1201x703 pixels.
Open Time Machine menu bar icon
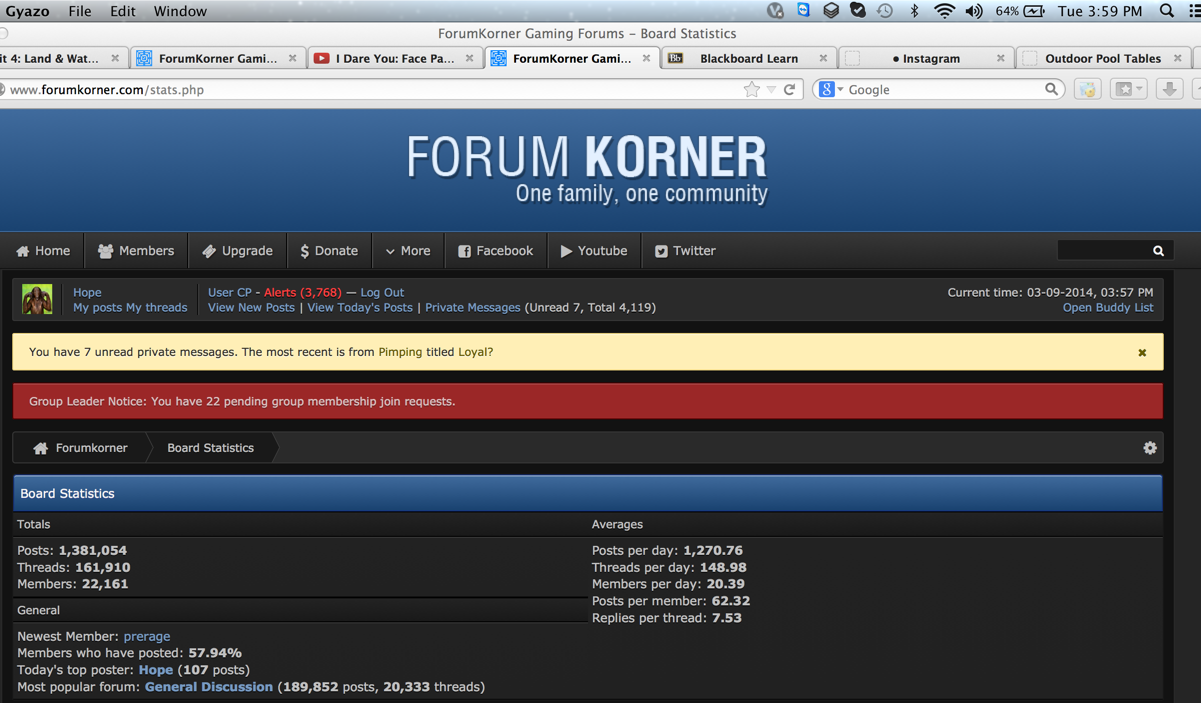[885, 11]
